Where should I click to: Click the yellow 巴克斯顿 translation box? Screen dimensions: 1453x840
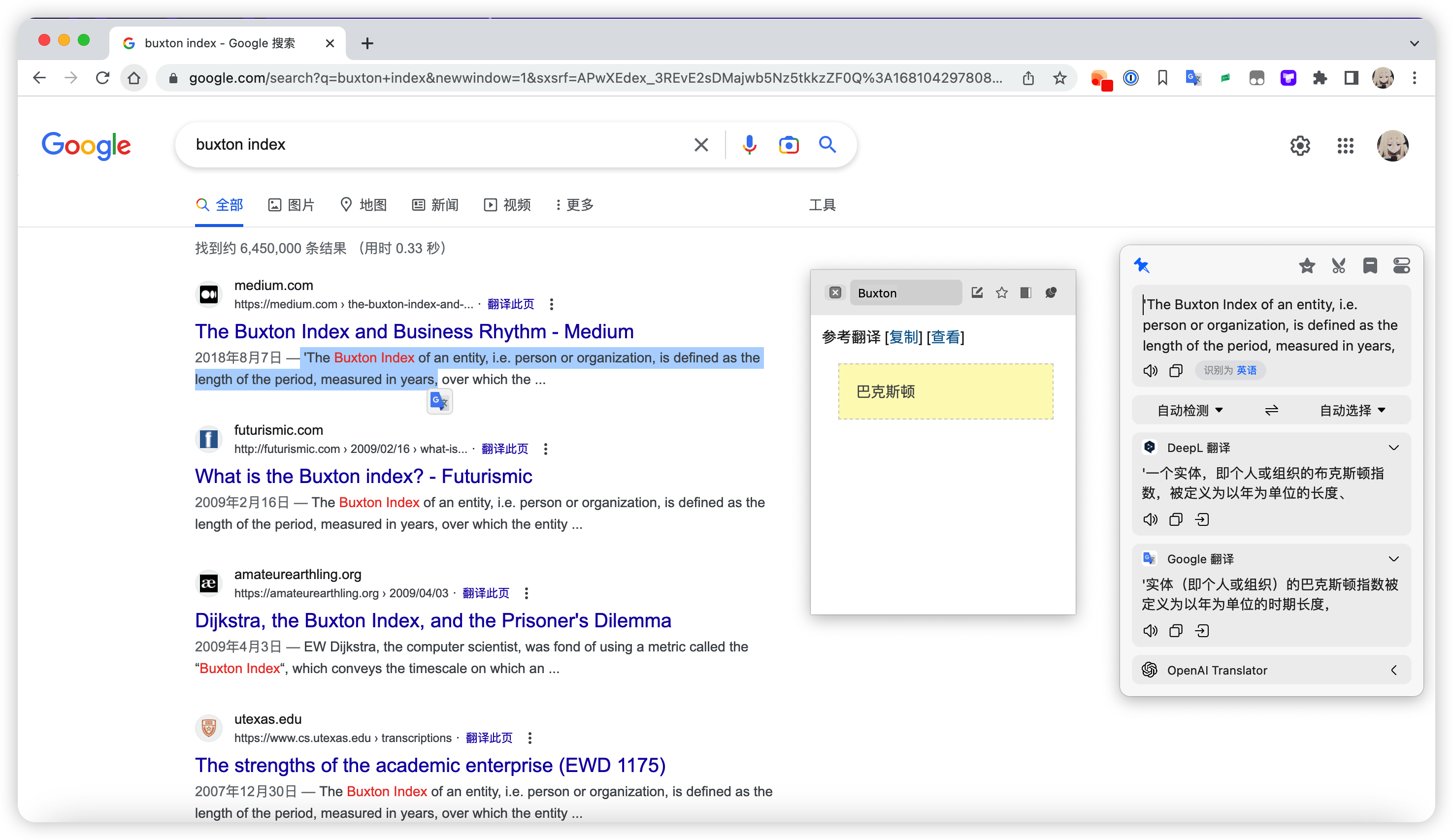(x=946, y=391)
